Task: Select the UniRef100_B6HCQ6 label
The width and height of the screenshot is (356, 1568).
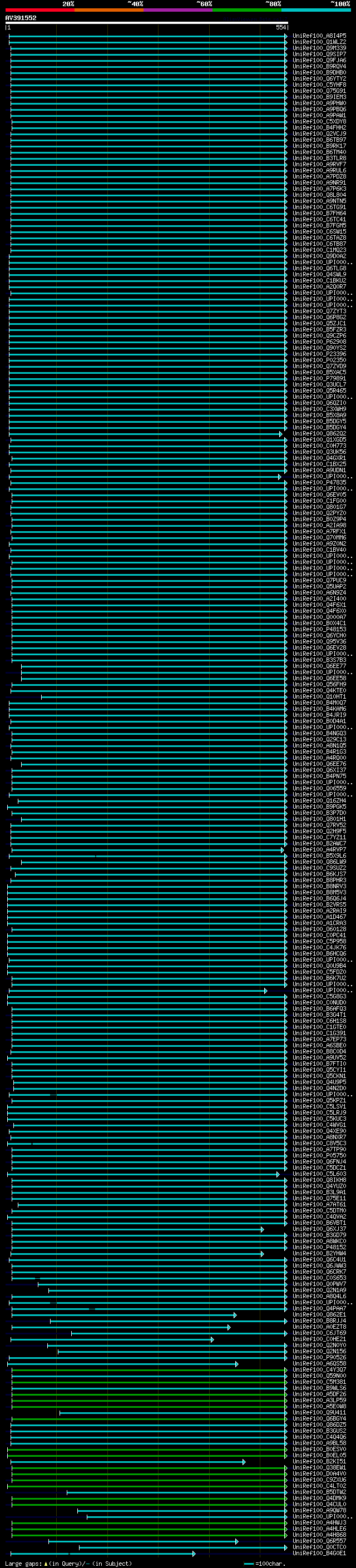Action: [x=319, y=954]
